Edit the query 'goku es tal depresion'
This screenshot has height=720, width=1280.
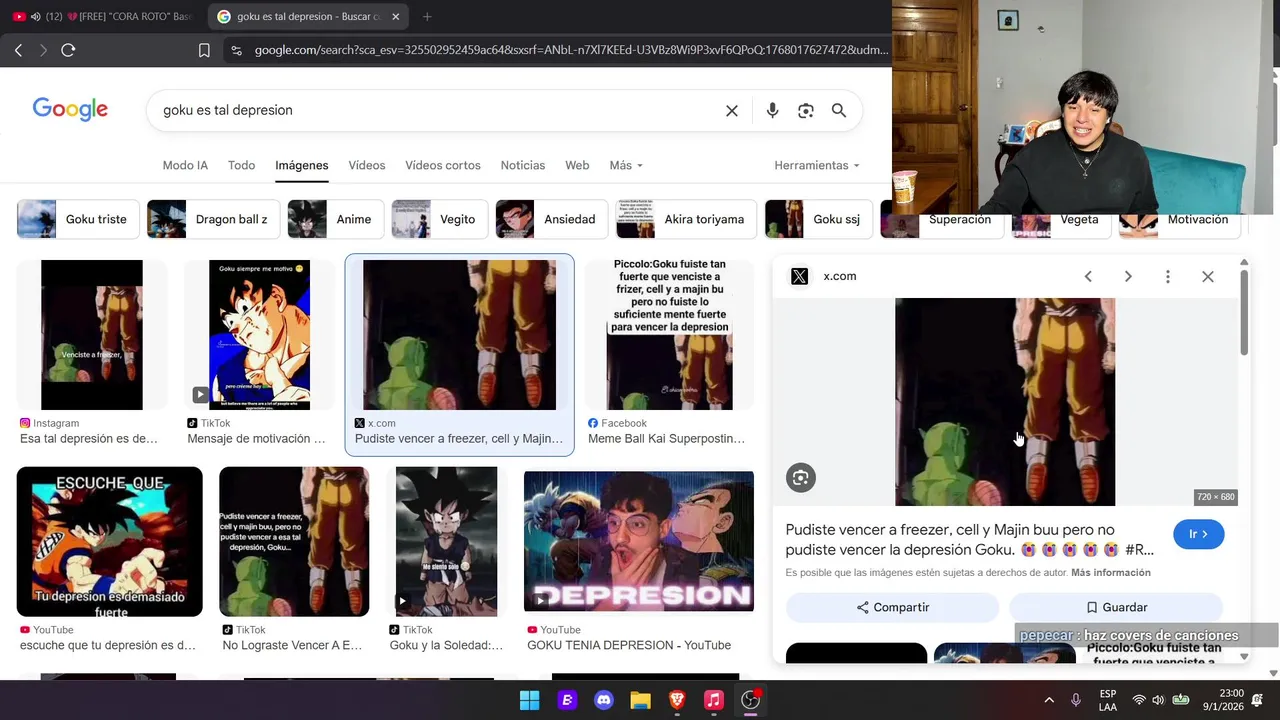[228, 110]
